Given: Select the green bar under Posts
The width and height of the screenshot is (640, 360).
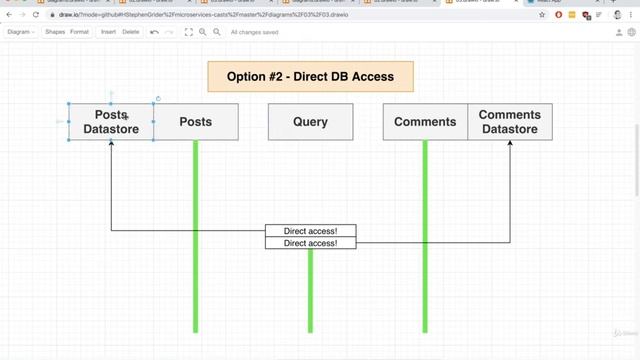Looking at the screenshot, I should coord(196,236).
